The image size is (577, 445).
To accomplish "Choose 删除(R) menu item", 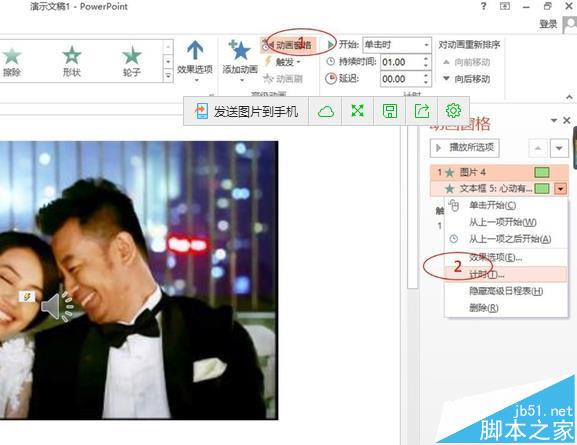I will point(506,308).
